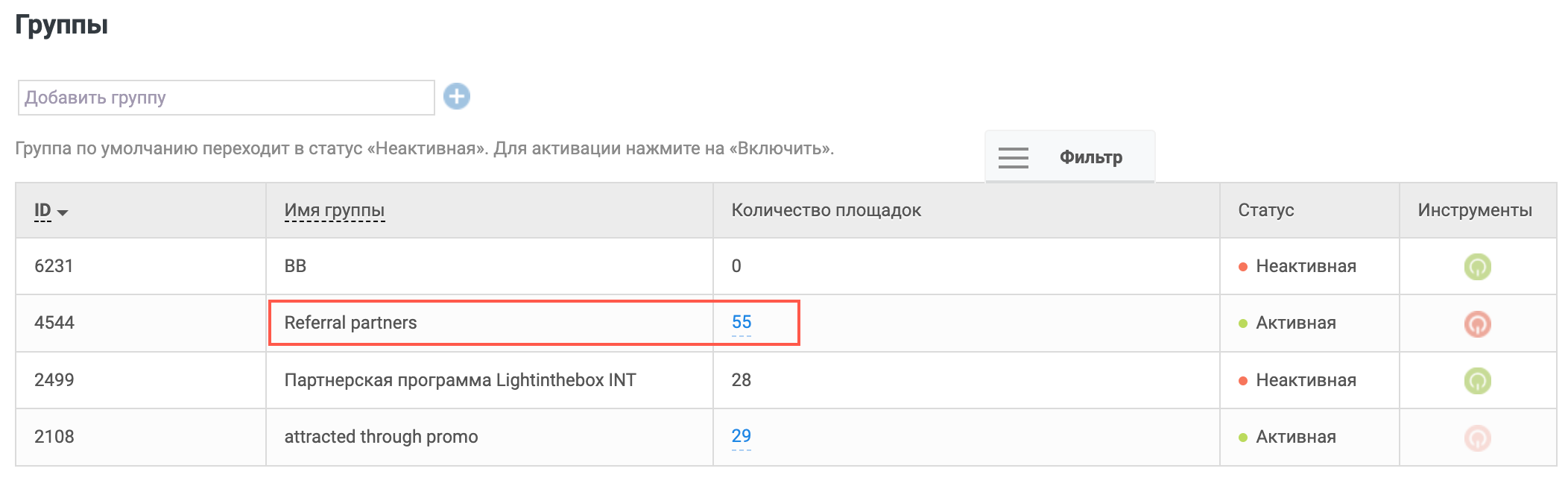Disable the Referral partners group power icon

tap(1477, 323)
